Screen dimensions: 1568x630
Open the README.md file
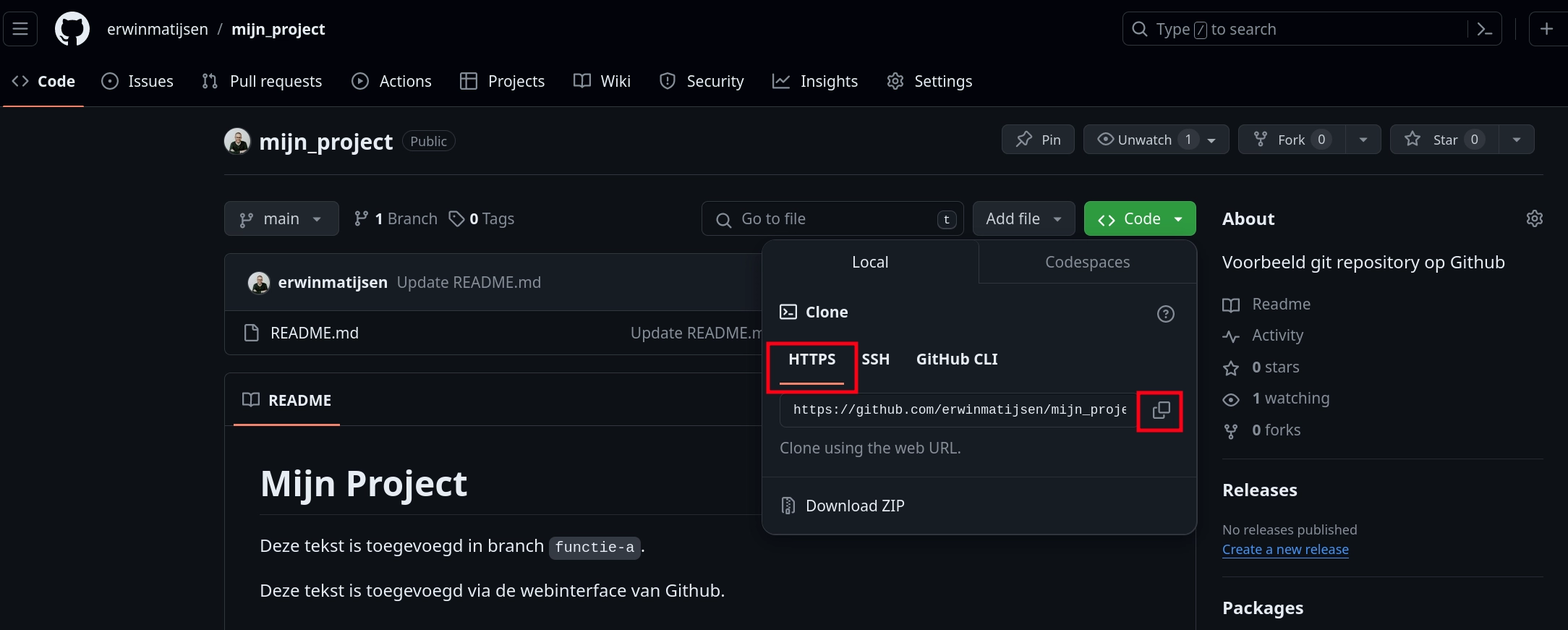[x=315, y=333]
